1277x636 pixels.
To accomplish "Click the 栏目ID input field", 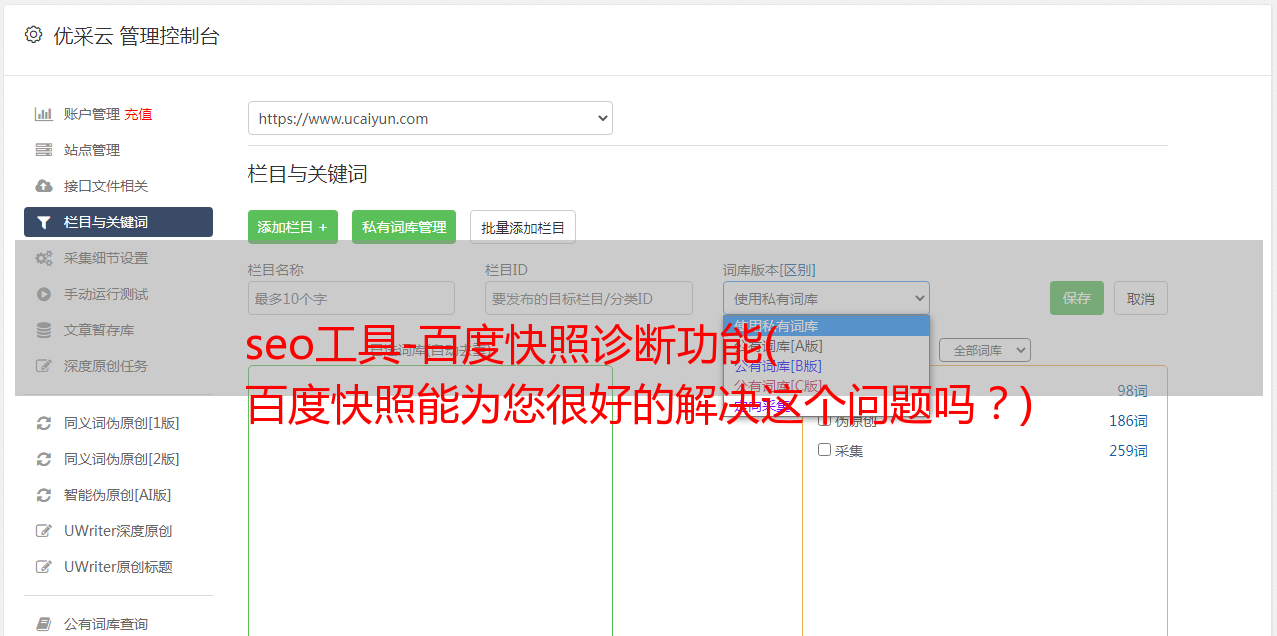I will 589,298.
